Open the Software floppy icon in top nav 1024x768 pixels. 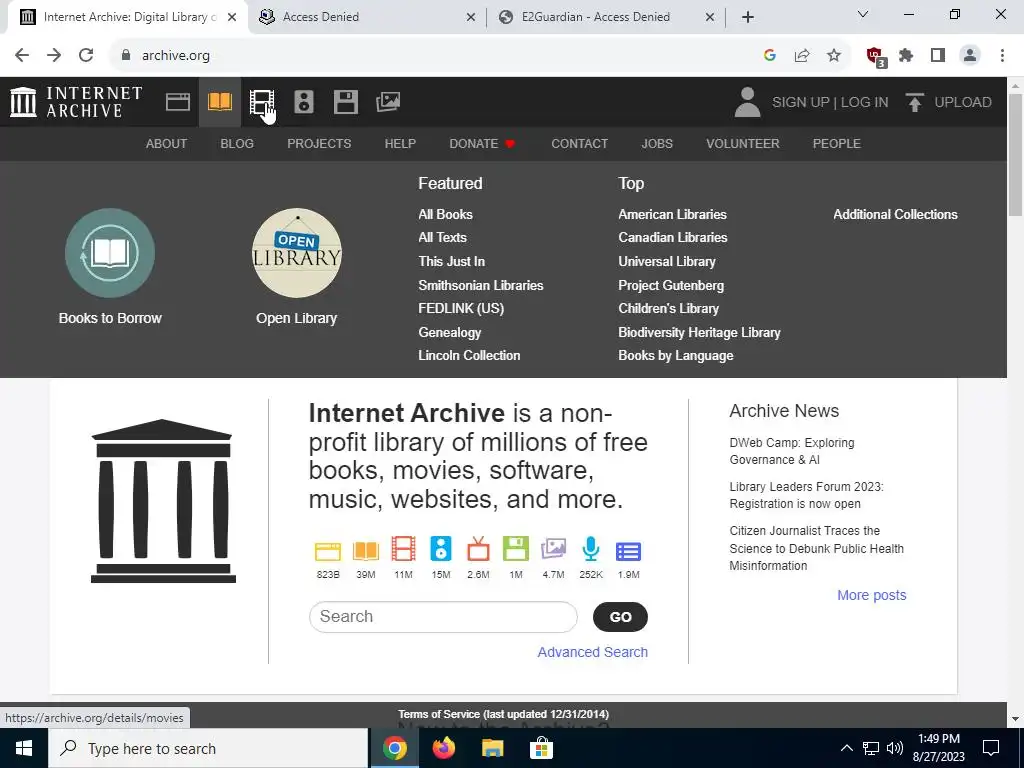tap(345, 102)
